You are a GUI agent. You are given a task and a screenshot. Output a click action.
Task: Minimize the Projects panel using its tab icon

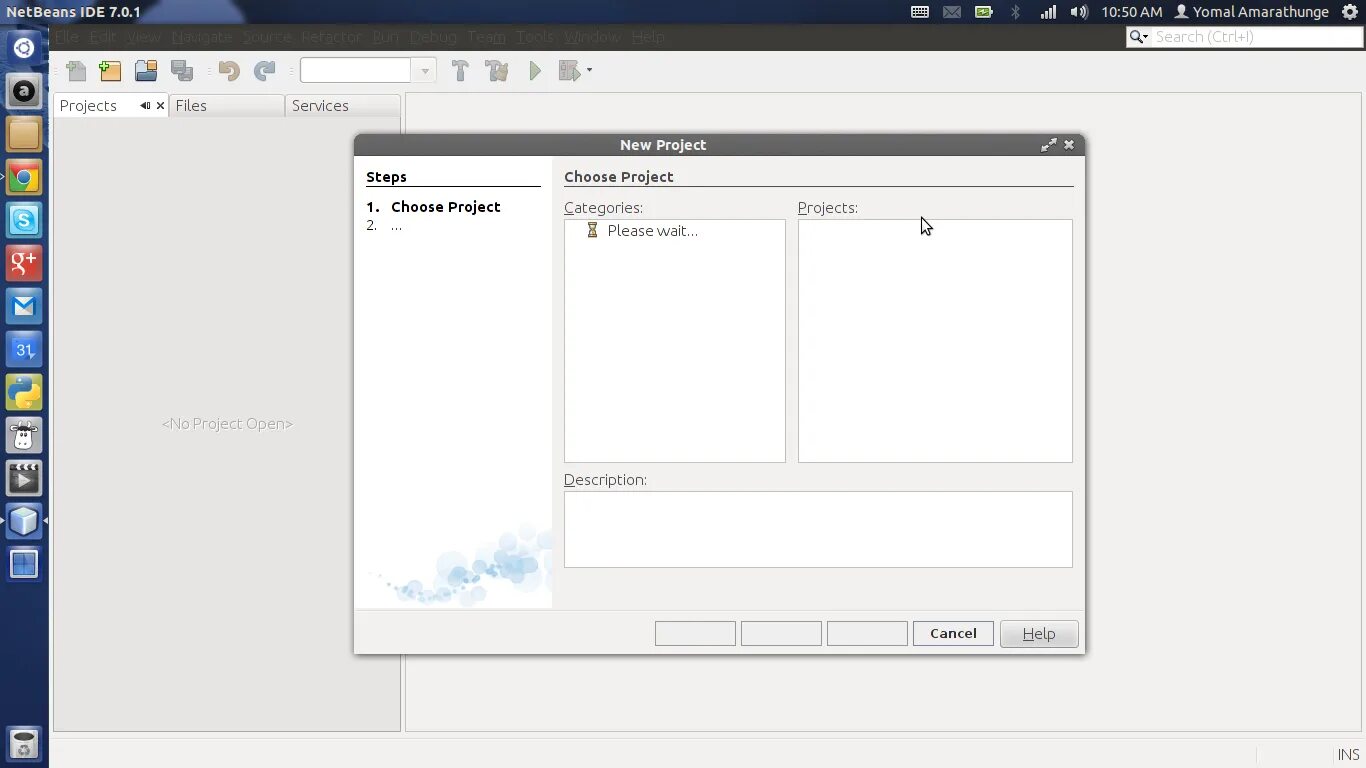(145, 105)
